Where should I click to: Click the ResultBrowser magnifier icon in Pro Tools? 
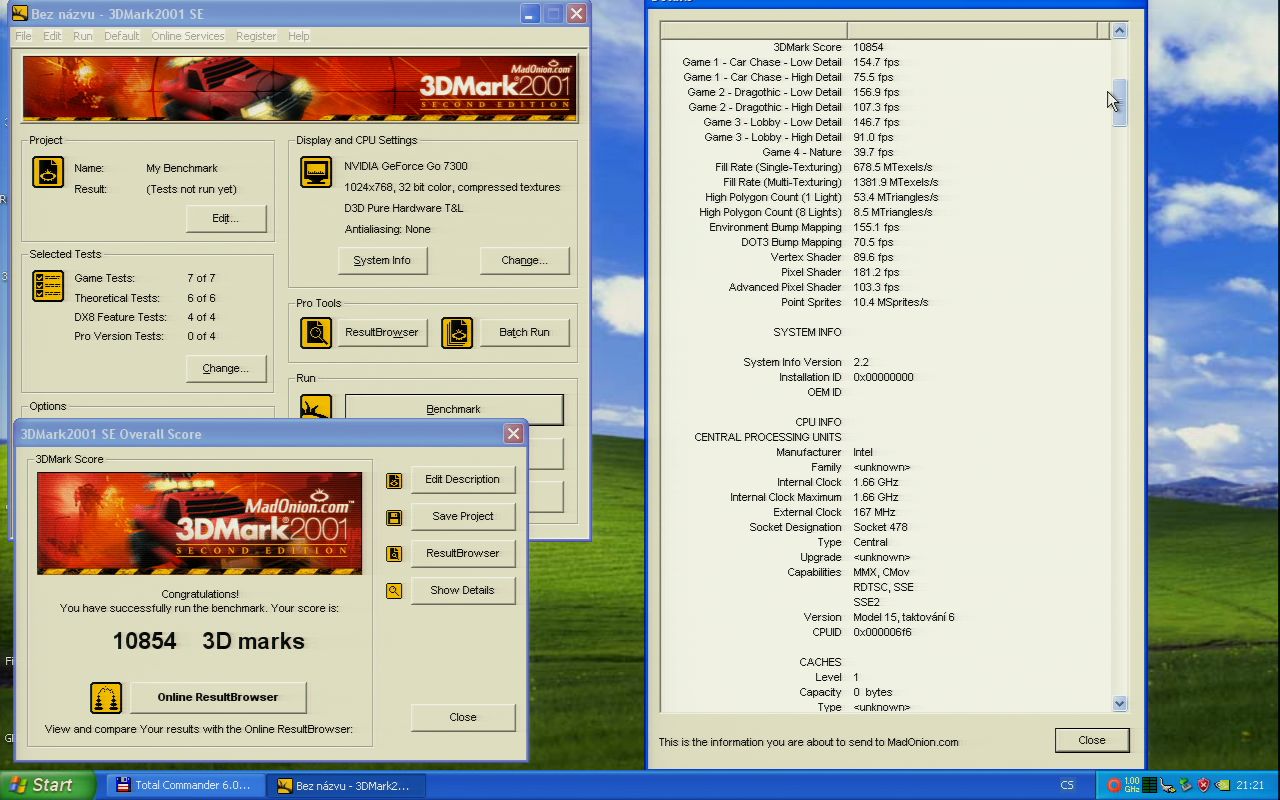(316, 332)
